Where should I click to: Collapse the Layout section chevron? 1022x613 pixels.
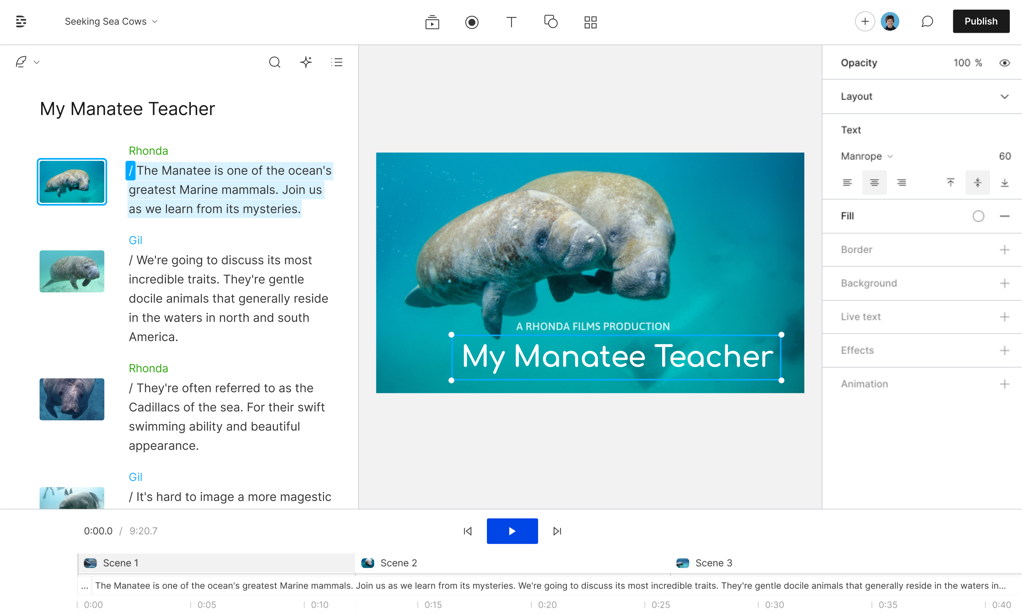(1005, 96)
